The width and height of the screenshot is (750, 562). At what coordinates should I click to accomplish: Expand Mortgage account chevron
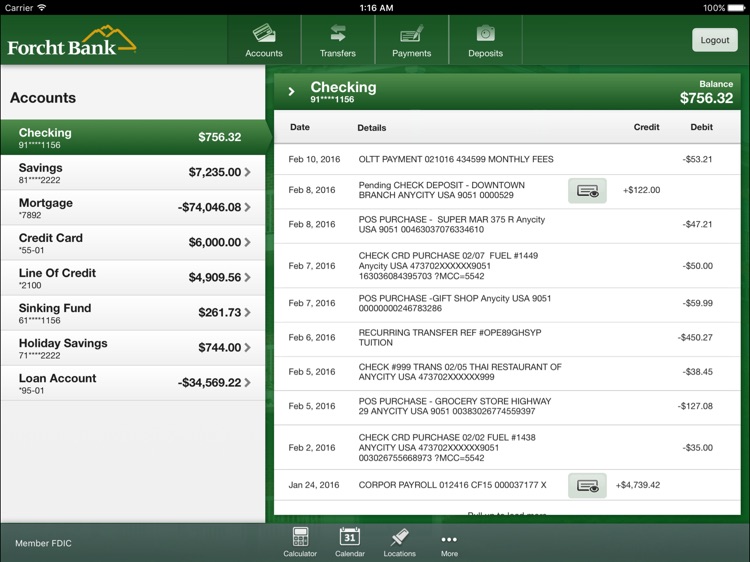(247, 207)
